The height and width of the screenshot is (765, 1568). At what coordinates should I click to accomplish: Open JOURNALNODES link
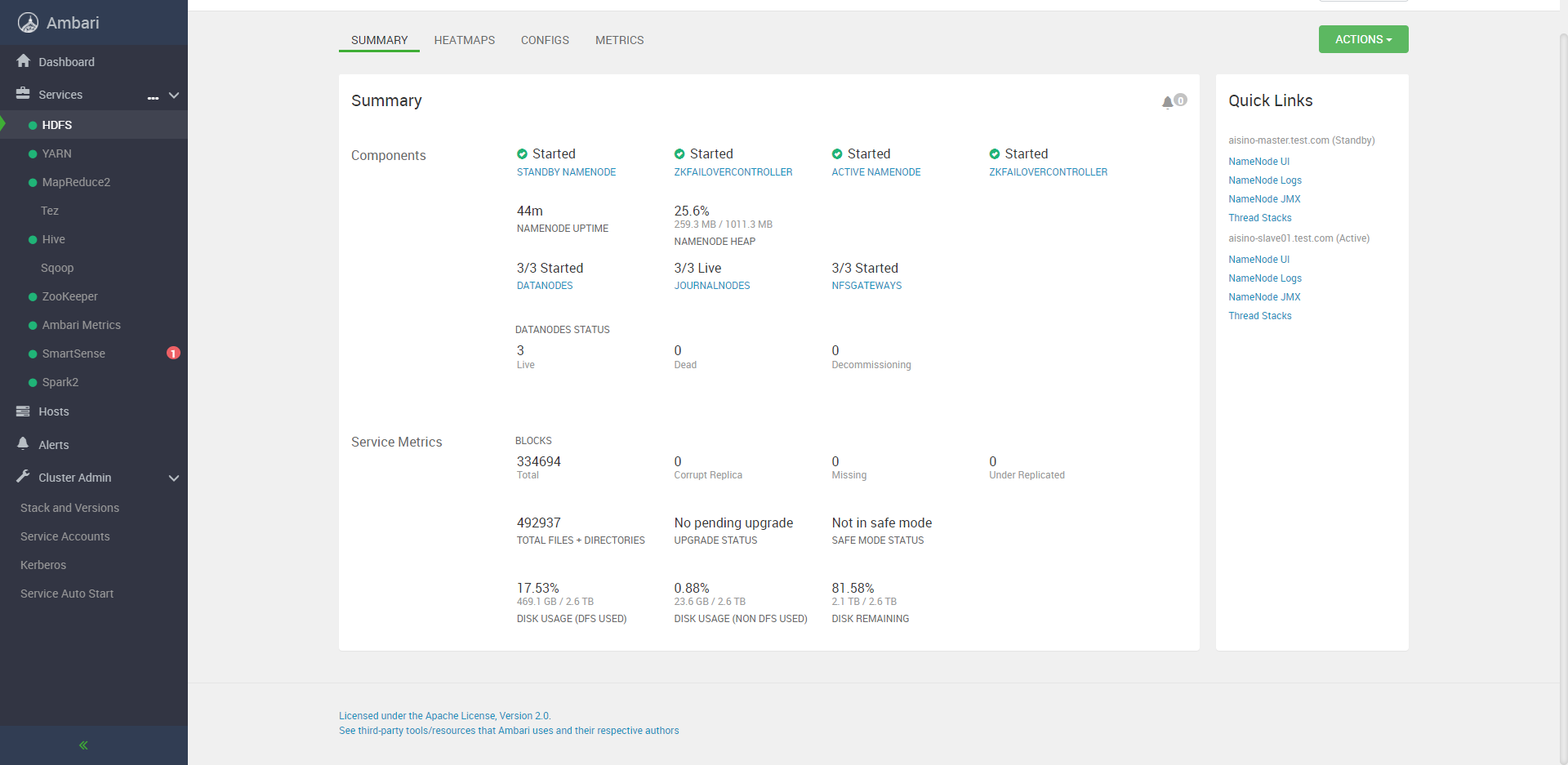[712, 286]
